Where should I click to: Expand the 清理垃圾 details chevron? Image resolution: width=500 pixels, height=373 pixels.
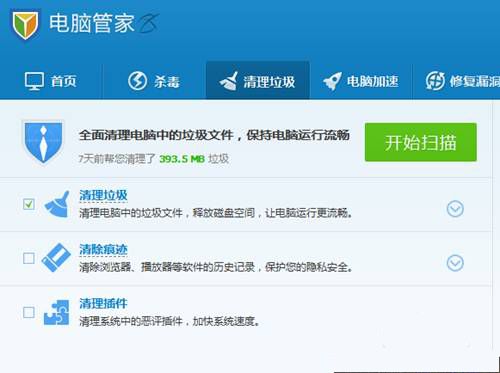coord(455,209)
